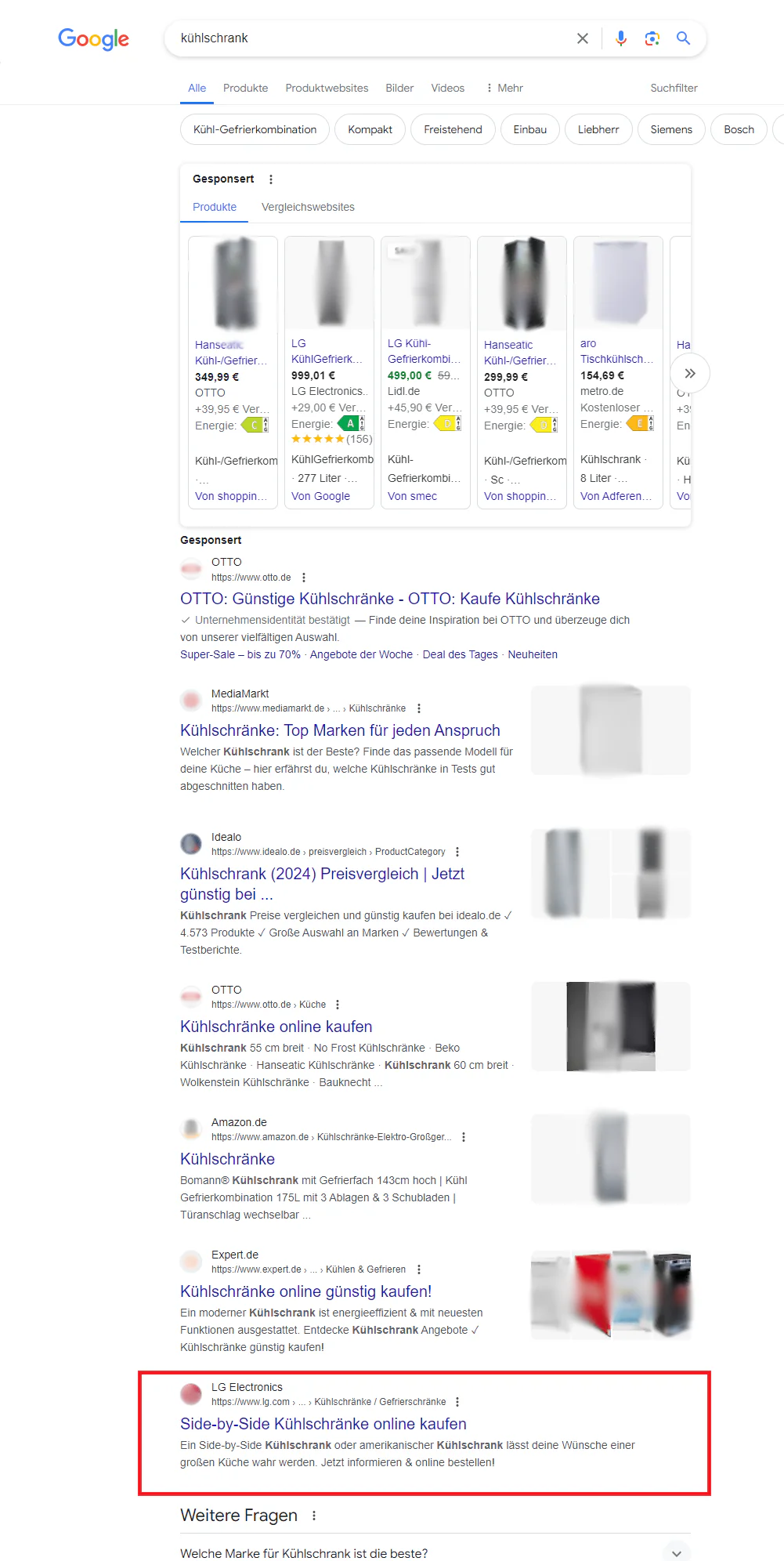Select the Alle tab
The height and width of the screenshot is (1561, 784).
(x=197, y=88)
